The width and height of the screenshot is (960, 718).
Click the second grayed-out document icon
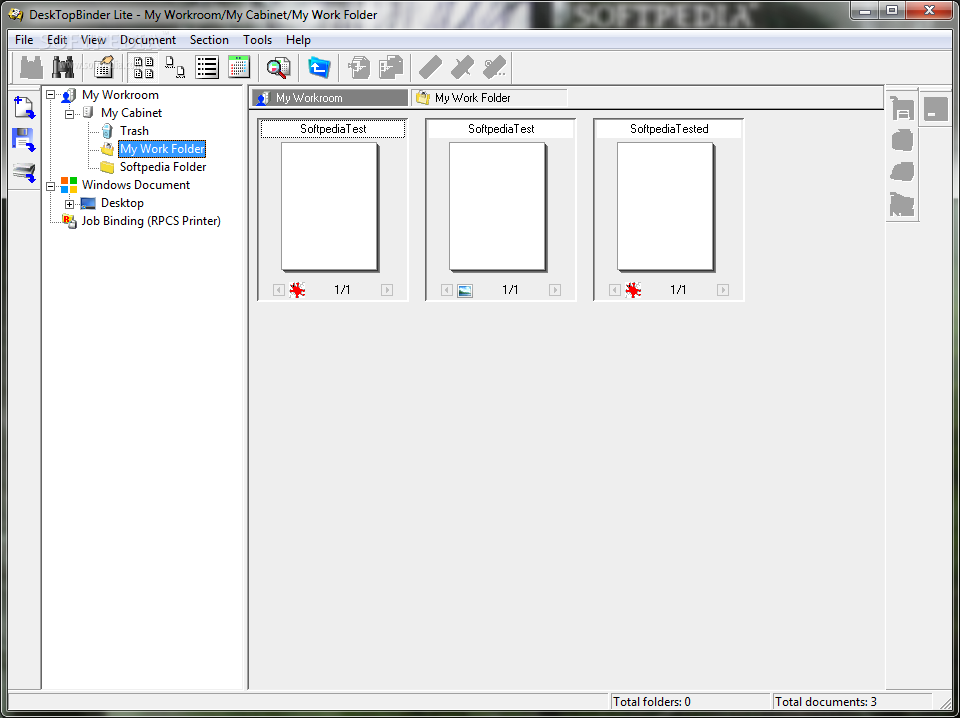(391, 67)
